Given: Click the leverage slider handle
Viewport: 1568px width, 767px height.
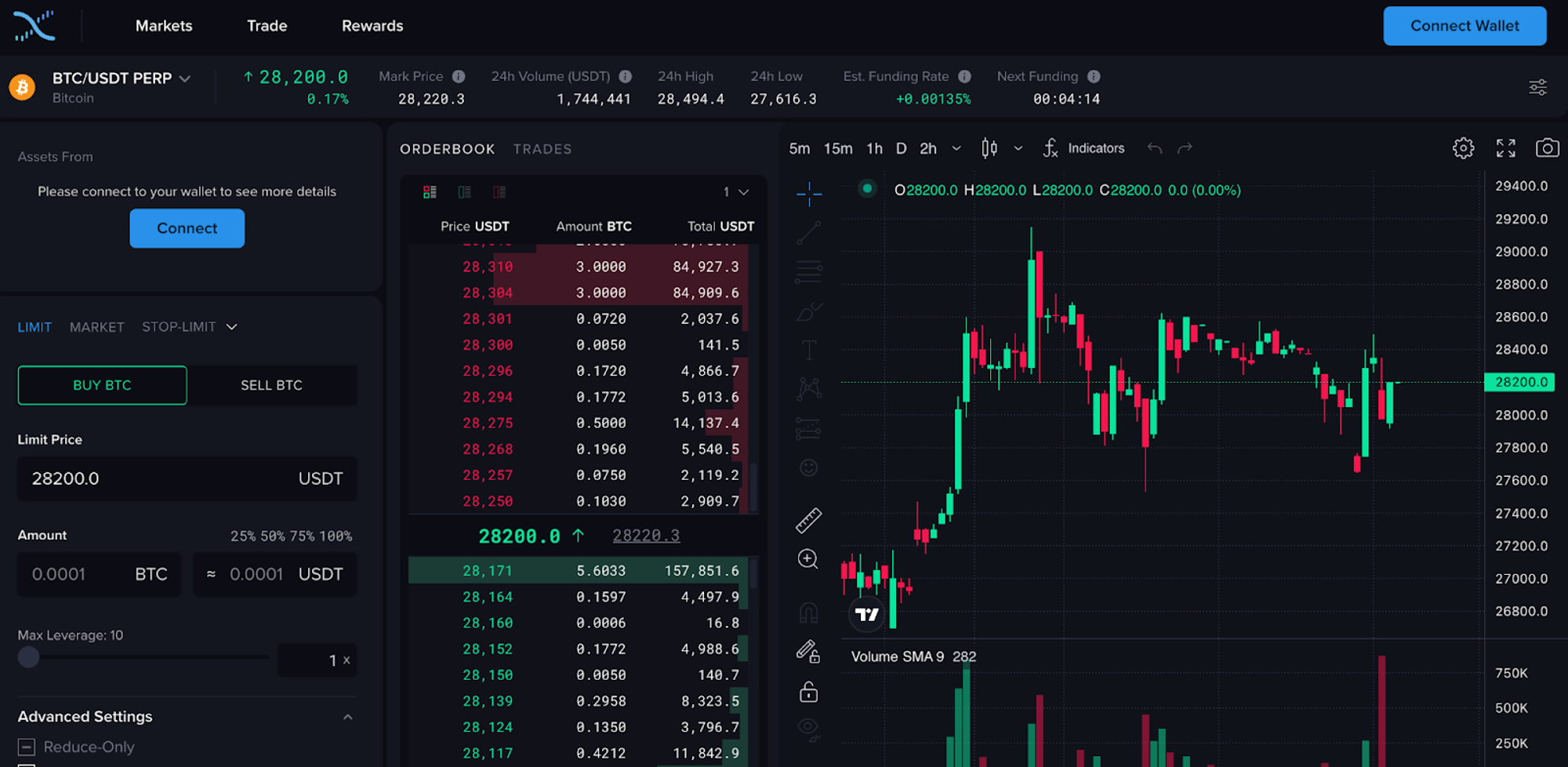Looking at the screenshot, I should [28, 657].
